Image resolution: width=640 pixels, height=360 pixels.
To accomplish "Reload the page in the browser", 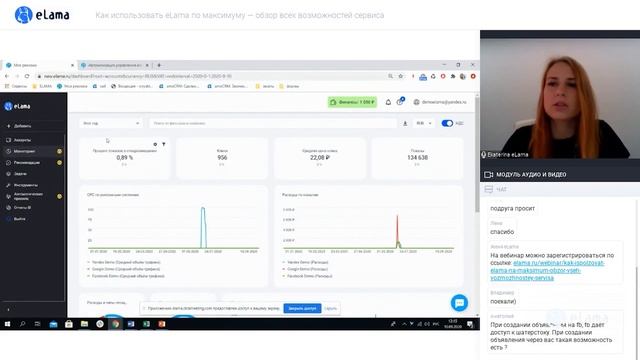I will click(27, 76).
